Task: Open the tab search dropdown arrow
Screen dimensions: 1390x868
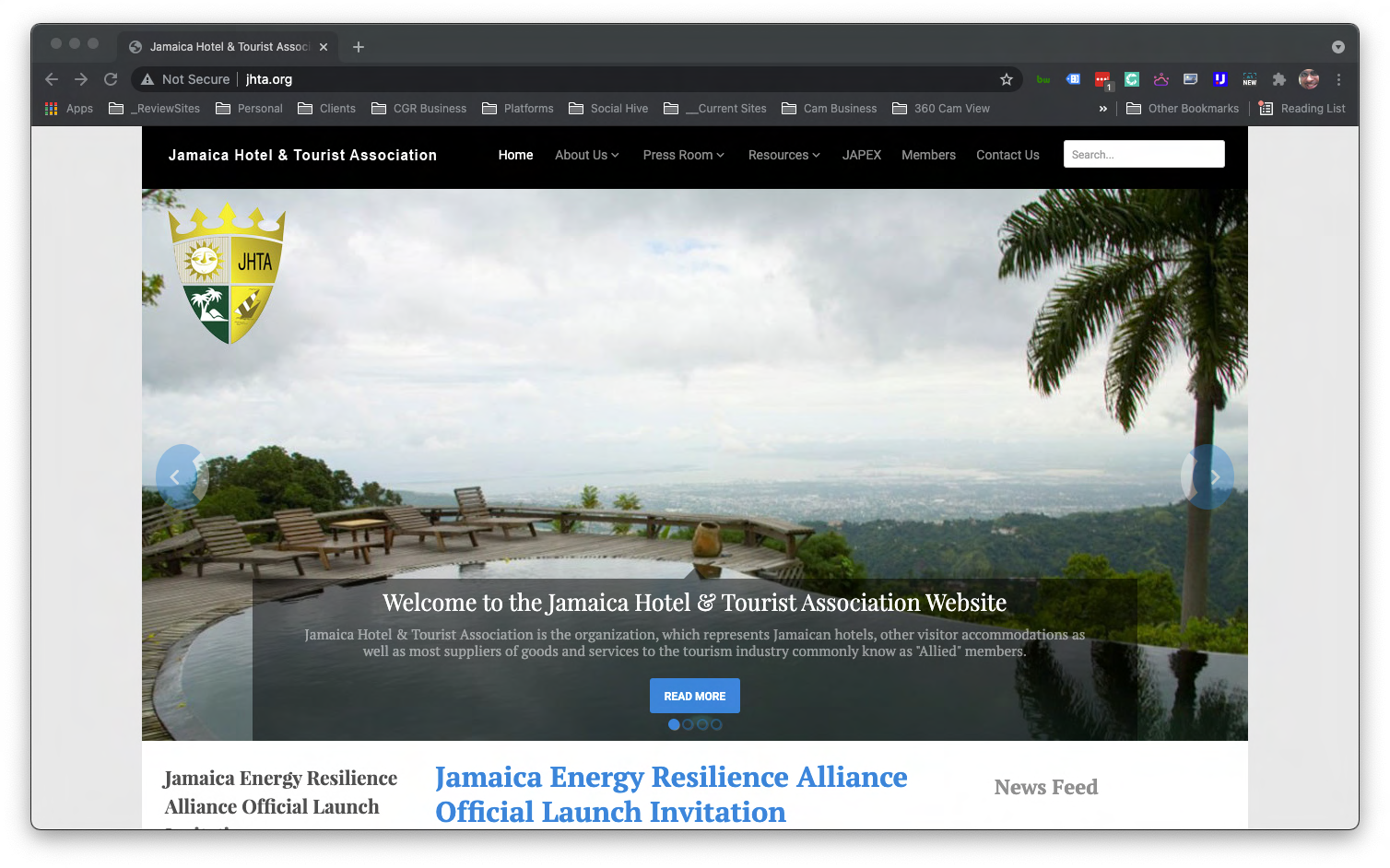Action: 1338,47
